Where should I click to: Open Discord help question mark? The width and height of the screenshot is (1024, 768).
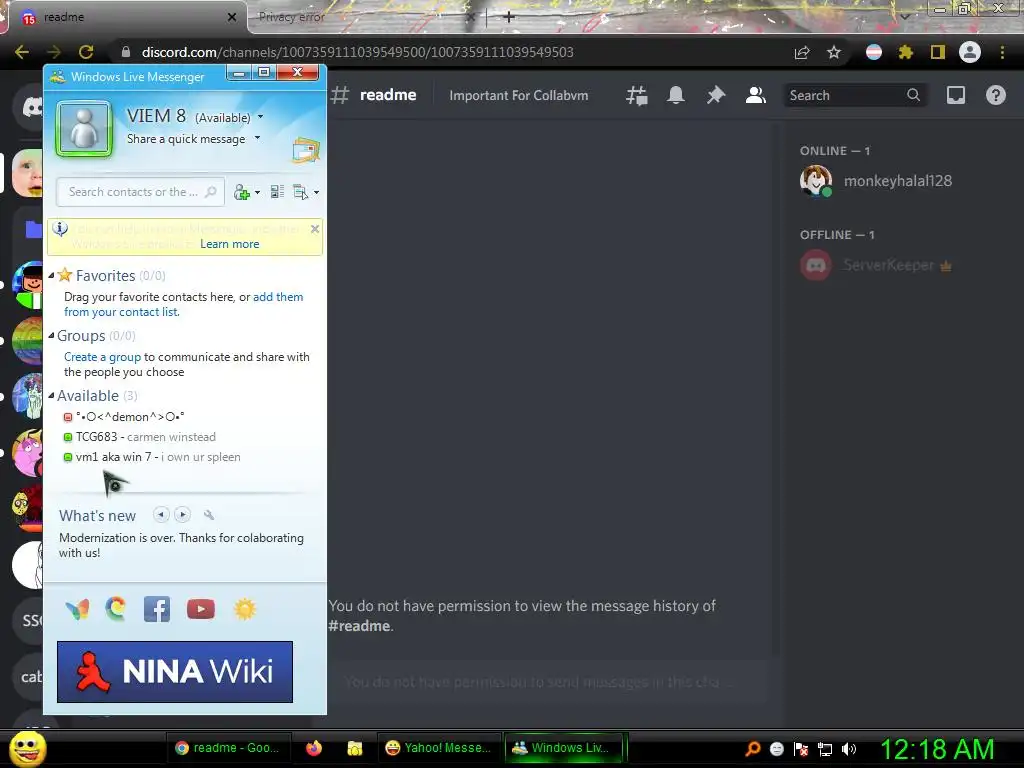coord(995,95)
